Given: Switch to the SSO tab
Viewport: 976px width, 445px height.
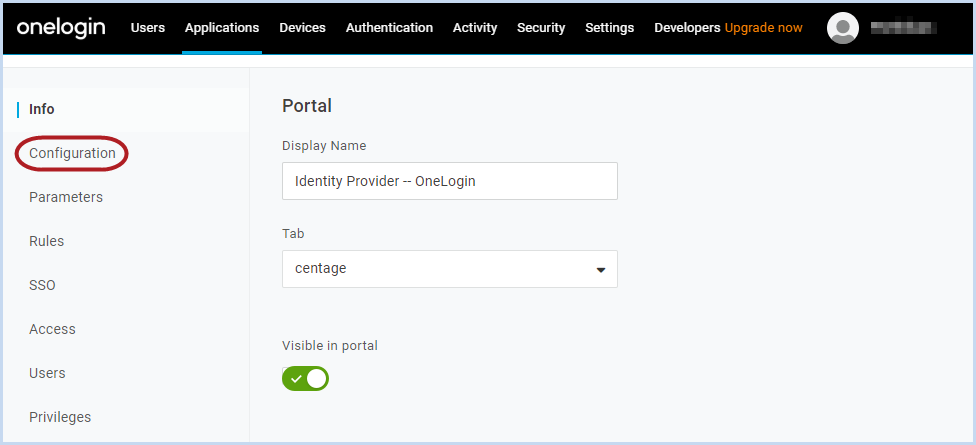Looking at the screenshot, I should [42, 285].
